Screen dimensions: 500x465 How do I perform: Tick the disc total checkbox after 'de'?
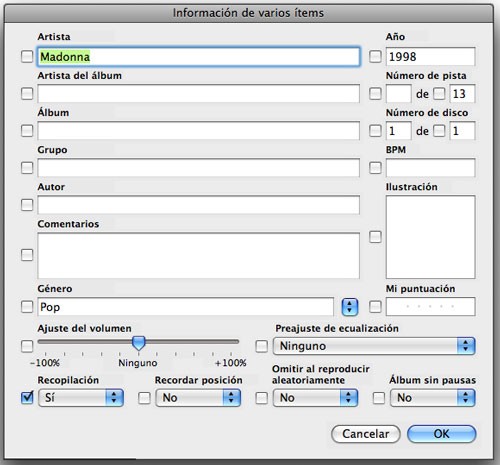[x=439, y=131]
